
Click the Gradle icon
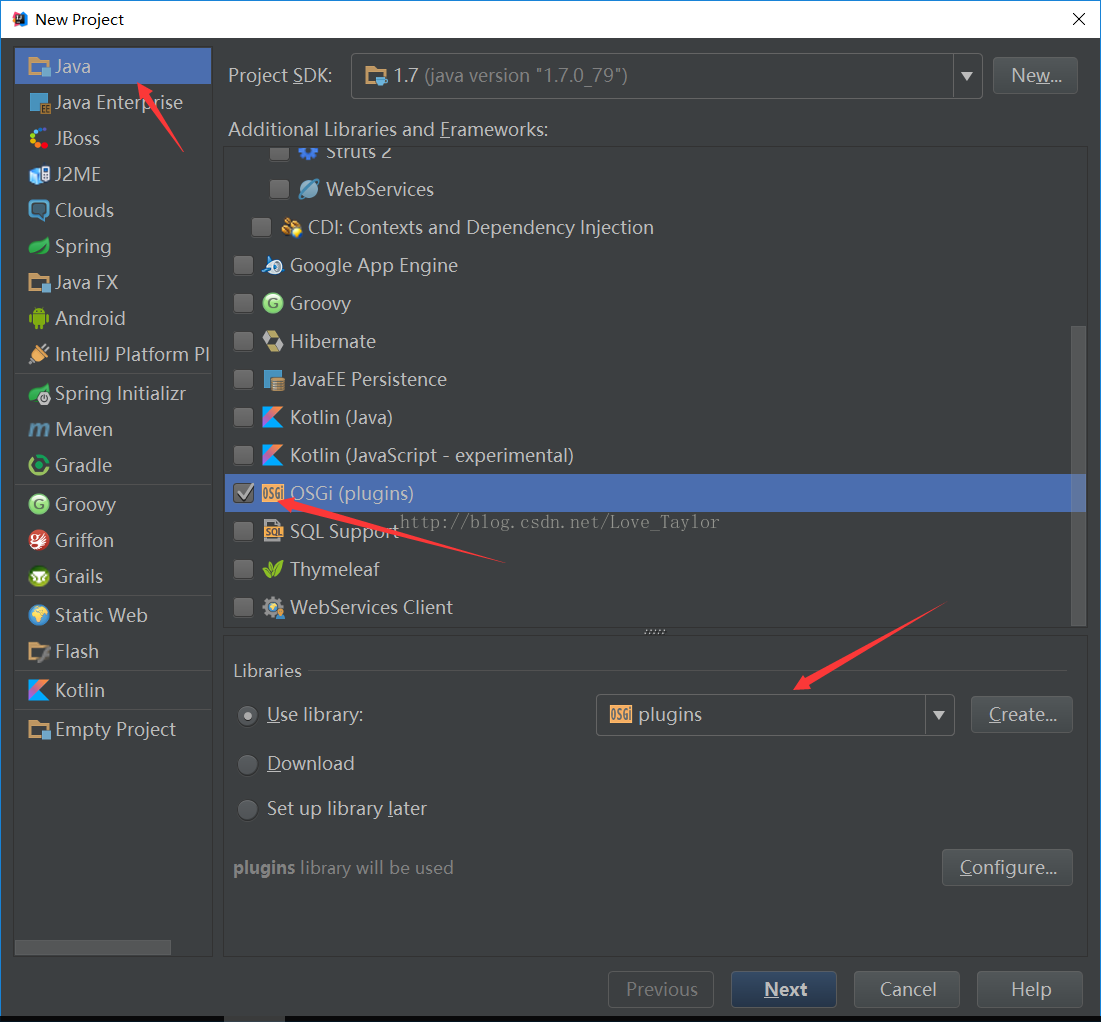click(x=39, y=465)
